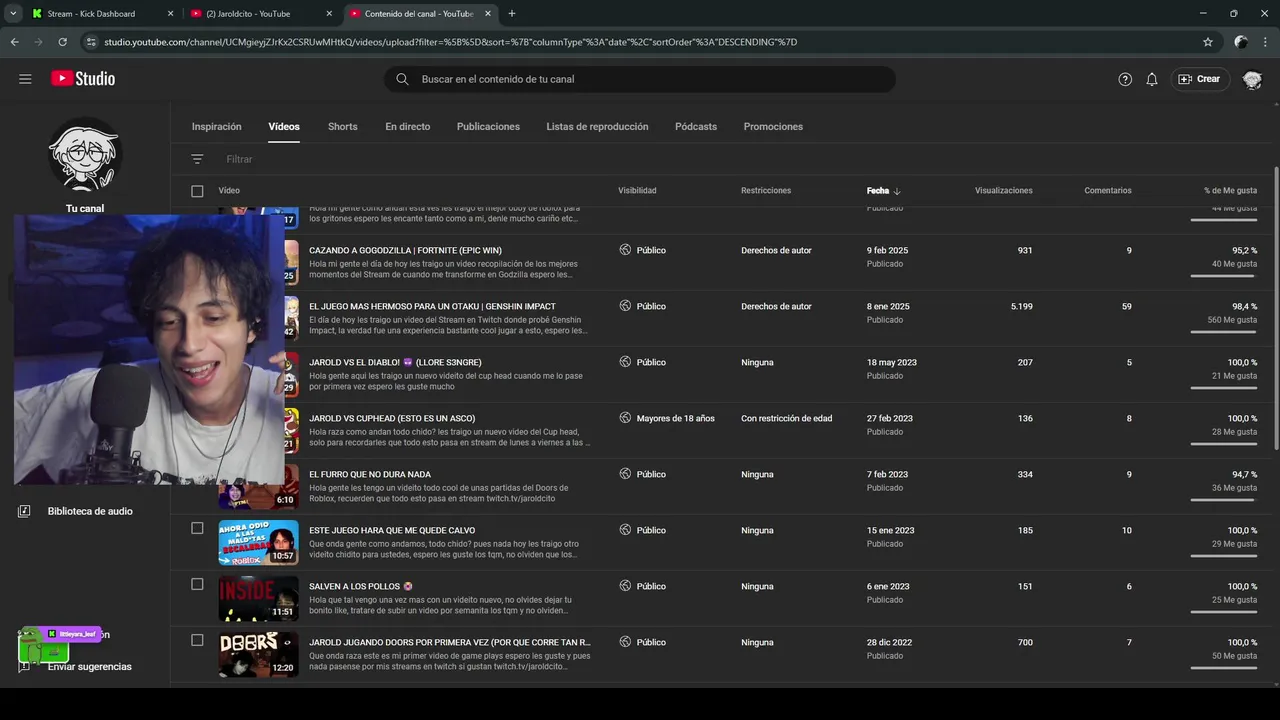Open the DOORS thumbnail with 12:20 duration

pyautogui.click(x=258, y=654)
